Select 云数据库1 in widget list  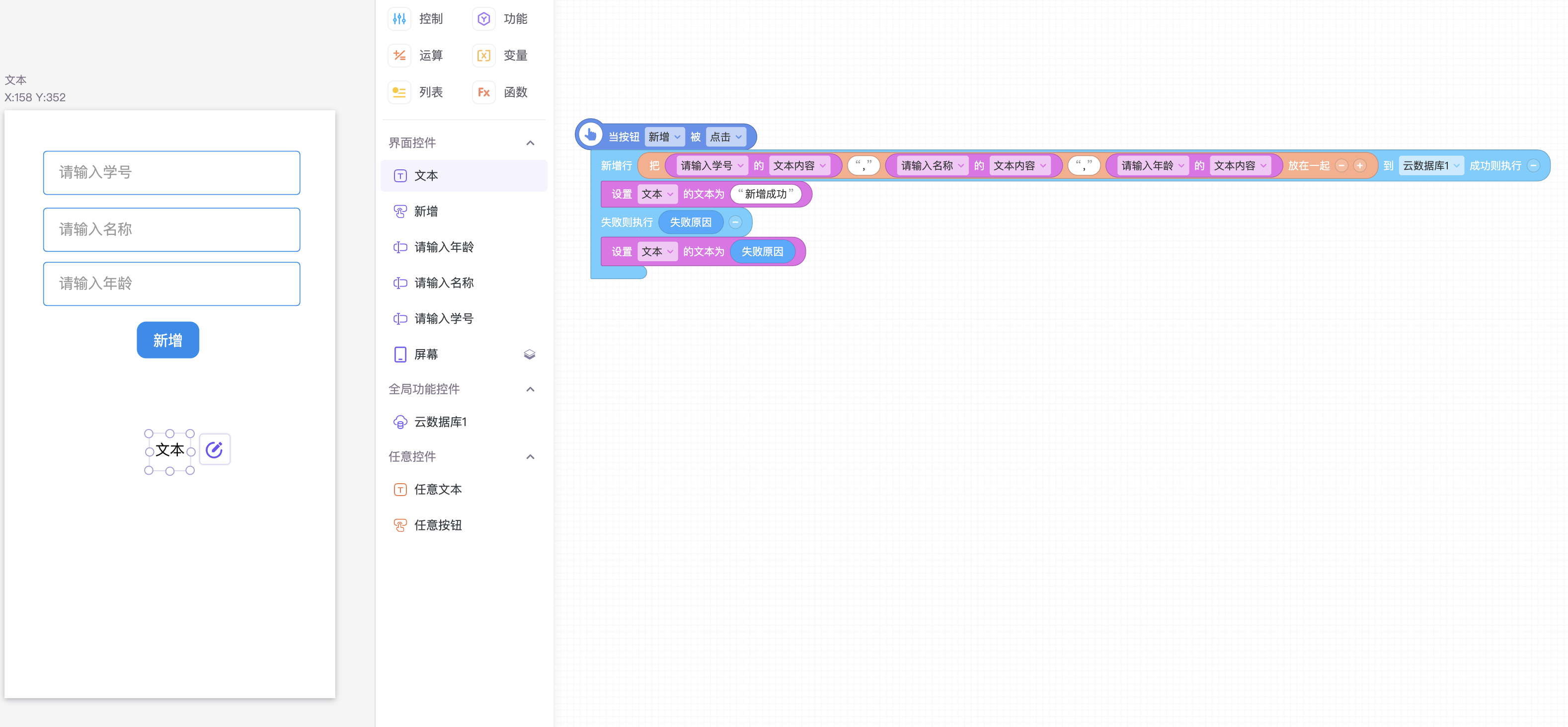coord(440,422)
